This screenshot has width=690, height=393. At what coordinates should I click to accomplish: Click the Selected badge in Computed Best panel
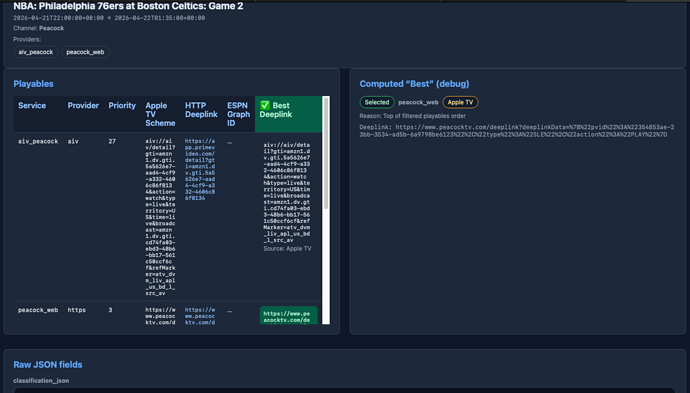click(x=377, y=102)
